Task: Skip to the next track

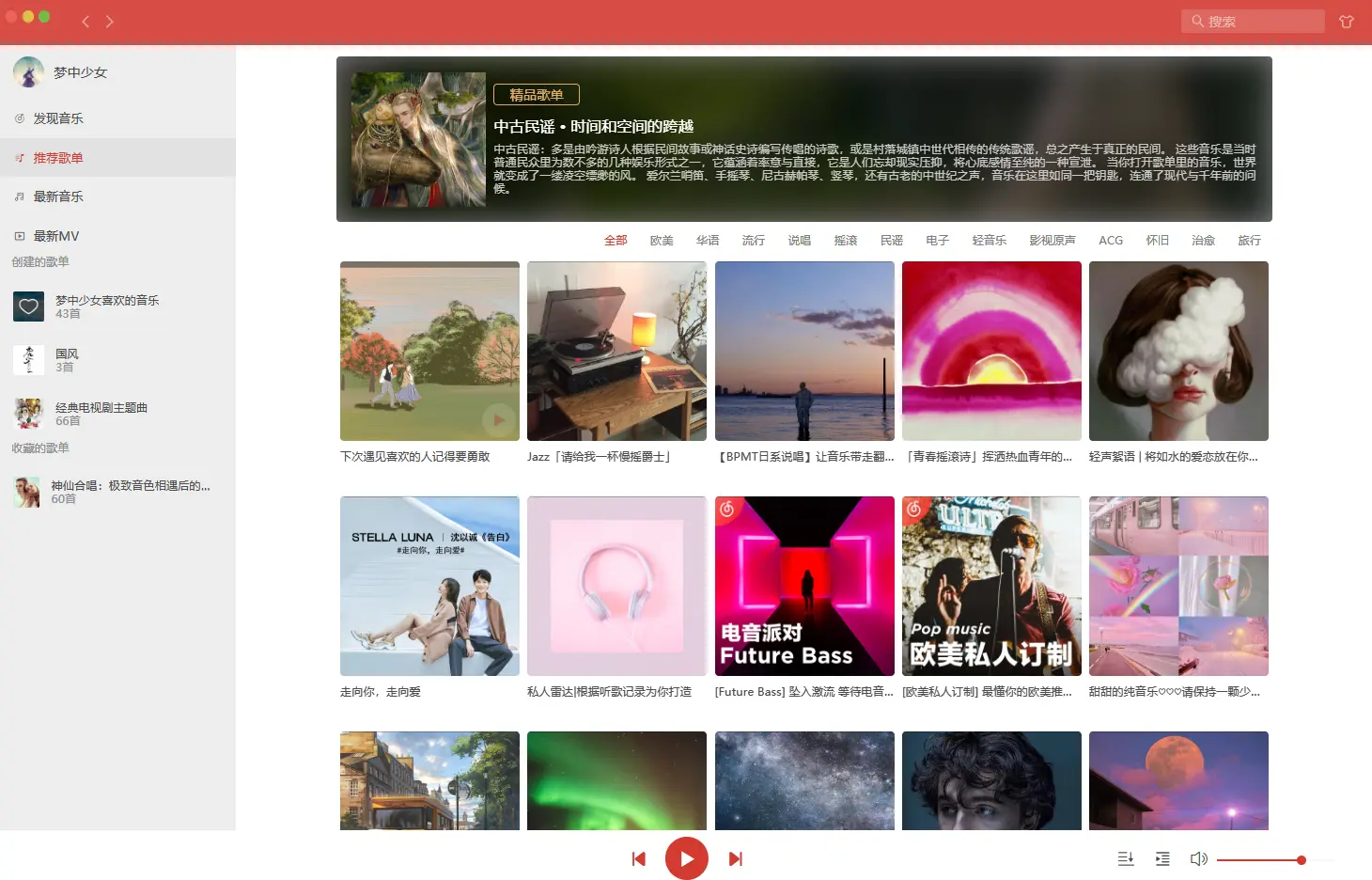Action: (735, 858)
